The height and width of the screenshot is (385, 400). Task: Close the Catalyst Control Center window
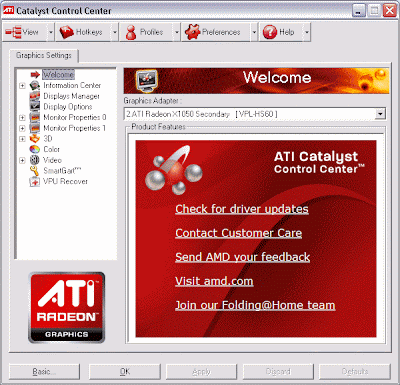point(389,11)
